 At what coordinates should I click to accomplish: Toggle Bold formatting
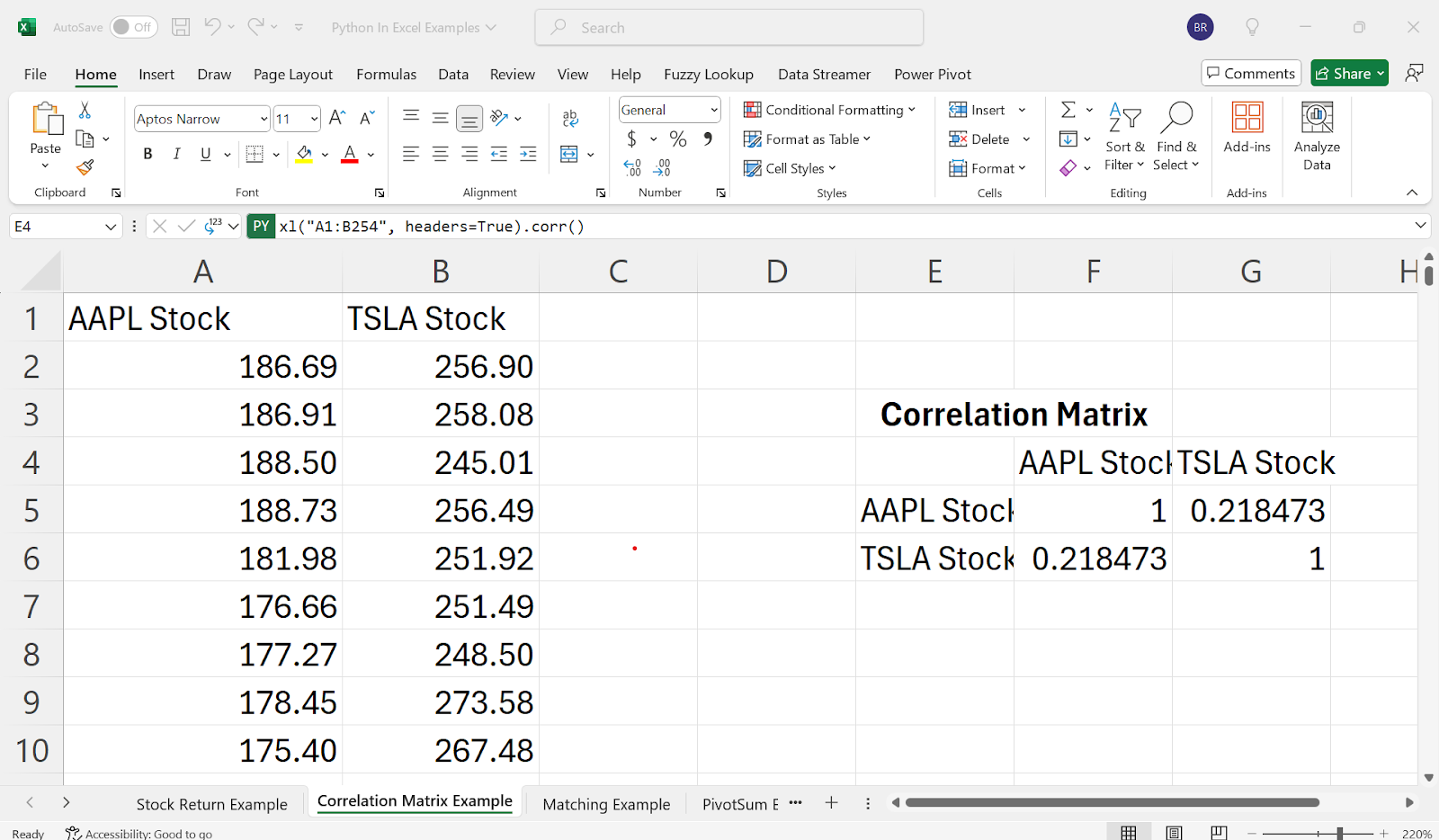tap(147, 155)
